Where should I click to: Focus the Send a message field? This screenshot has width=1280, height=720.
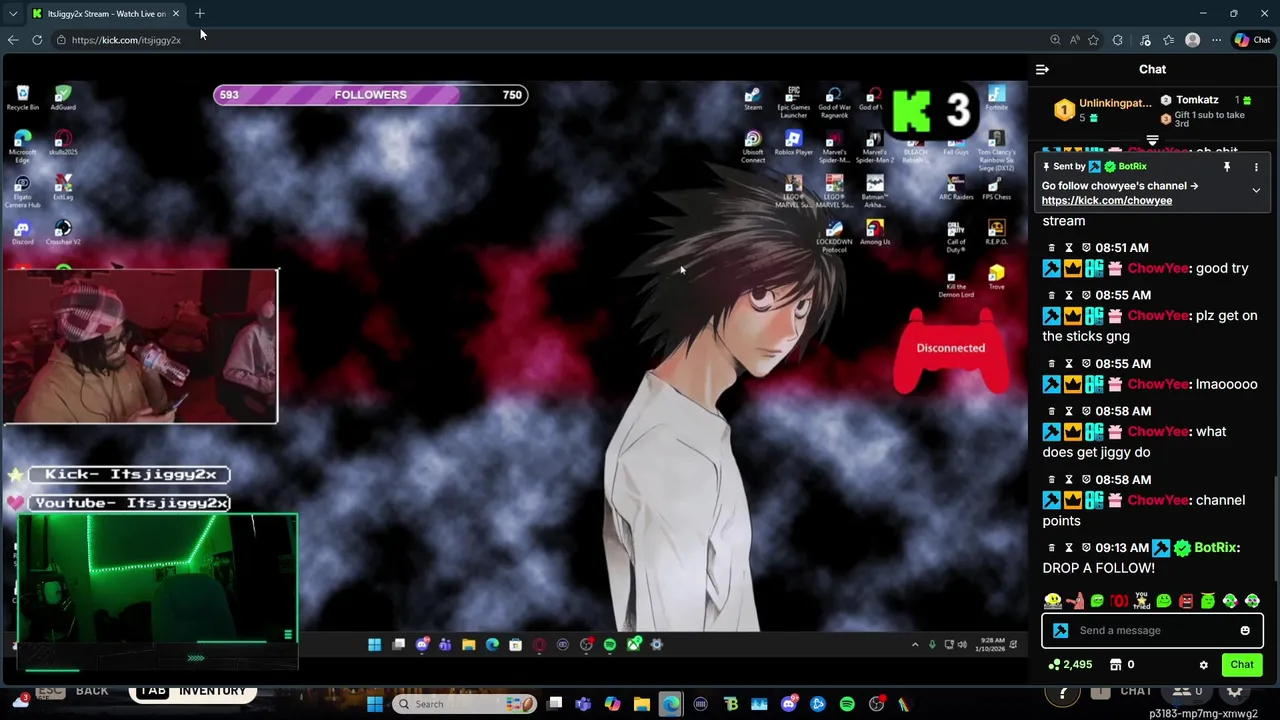[1152, 631]
